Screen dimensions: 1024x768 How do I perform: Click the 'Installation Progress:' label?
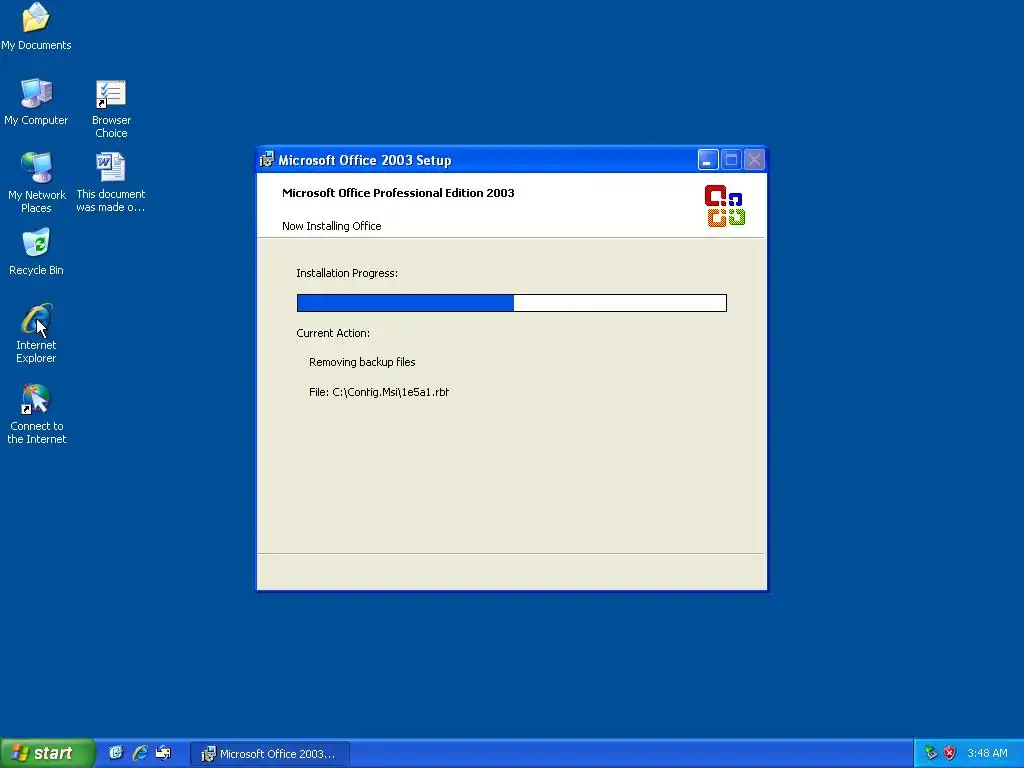[x=347, y=273]
